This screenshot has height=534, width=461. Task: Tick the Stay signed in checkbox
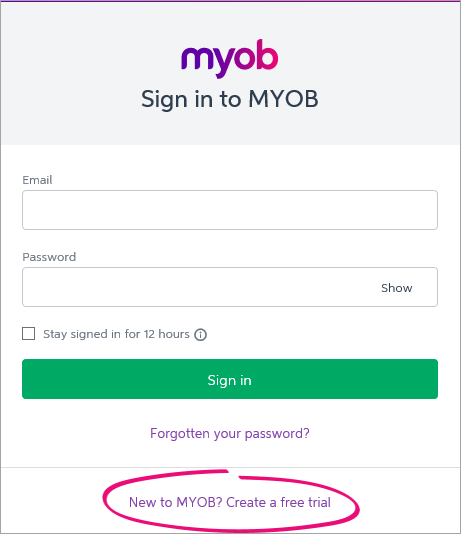point(28,334)
